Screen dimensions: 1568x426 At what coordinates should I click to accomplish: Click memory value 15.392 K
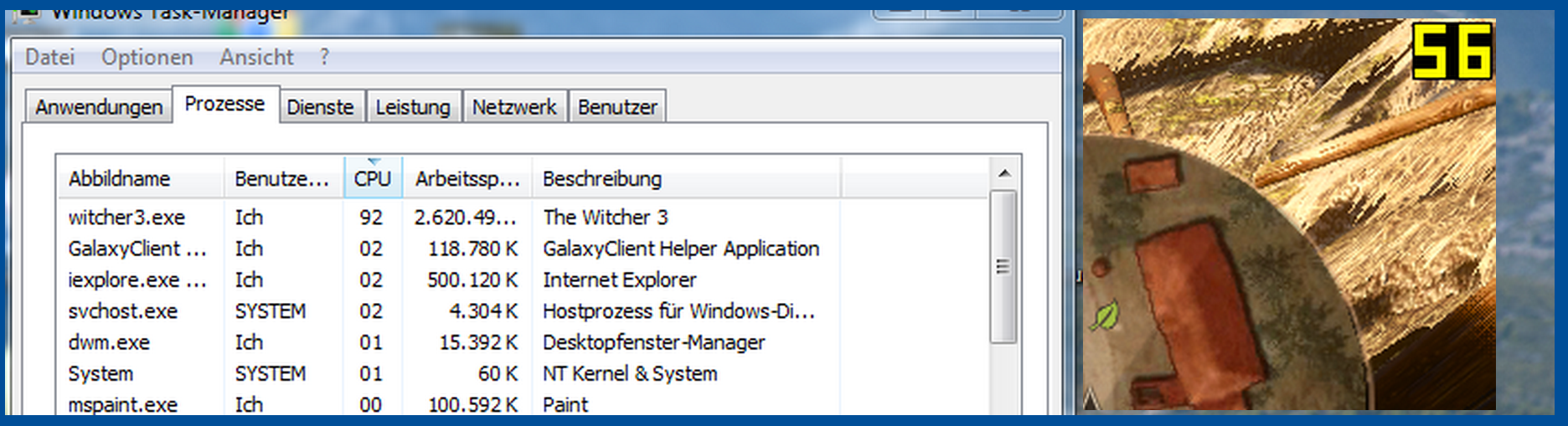(x=478, y=342)
